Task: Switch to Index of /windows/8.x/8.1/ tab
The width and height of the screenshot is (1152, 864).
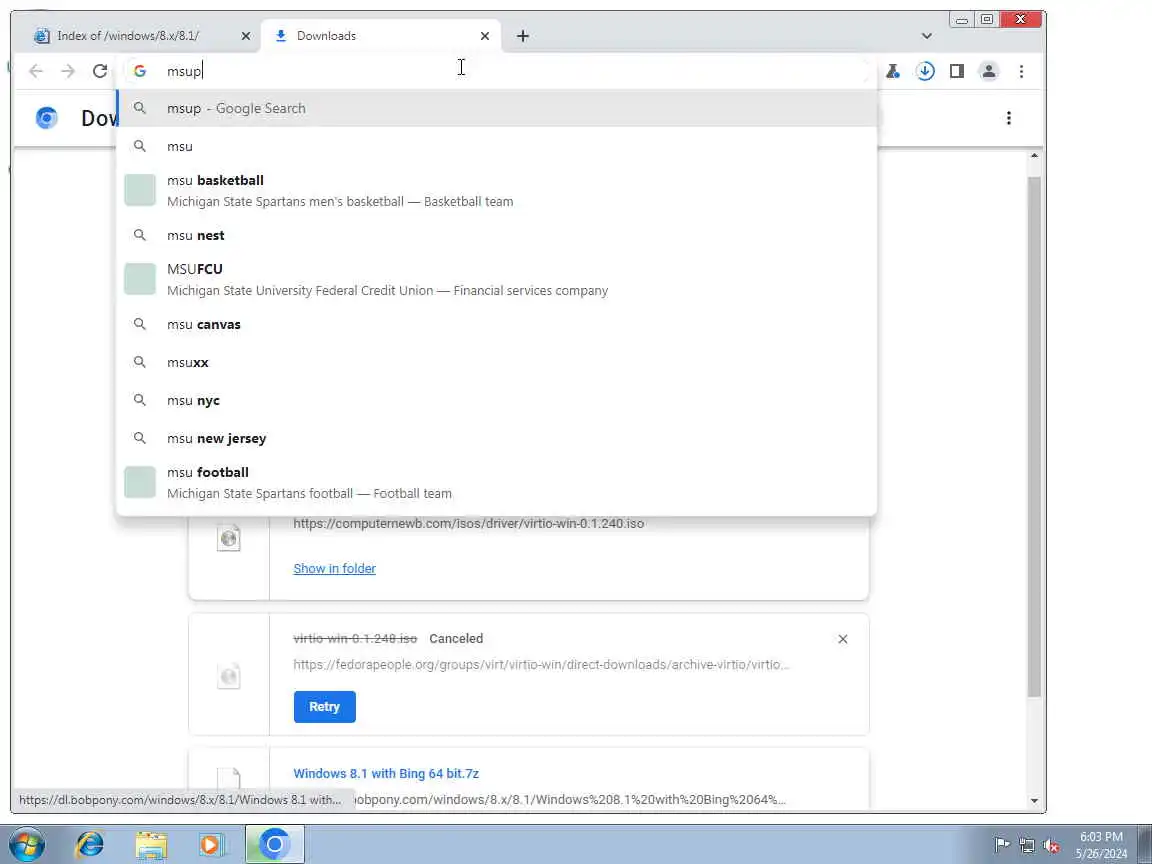Action: [138, 36]
